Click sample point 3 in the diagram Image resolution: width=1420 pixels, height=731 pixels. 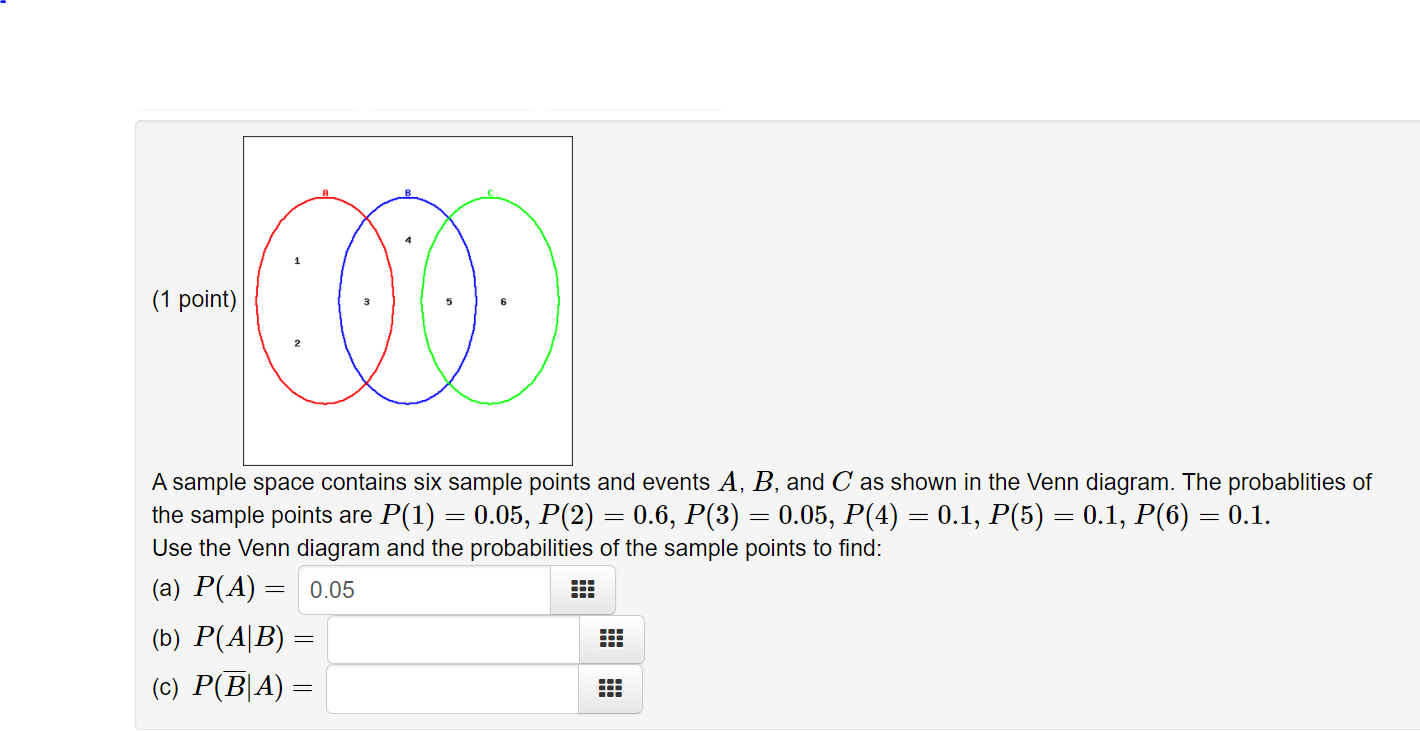(x=367, y=300)
